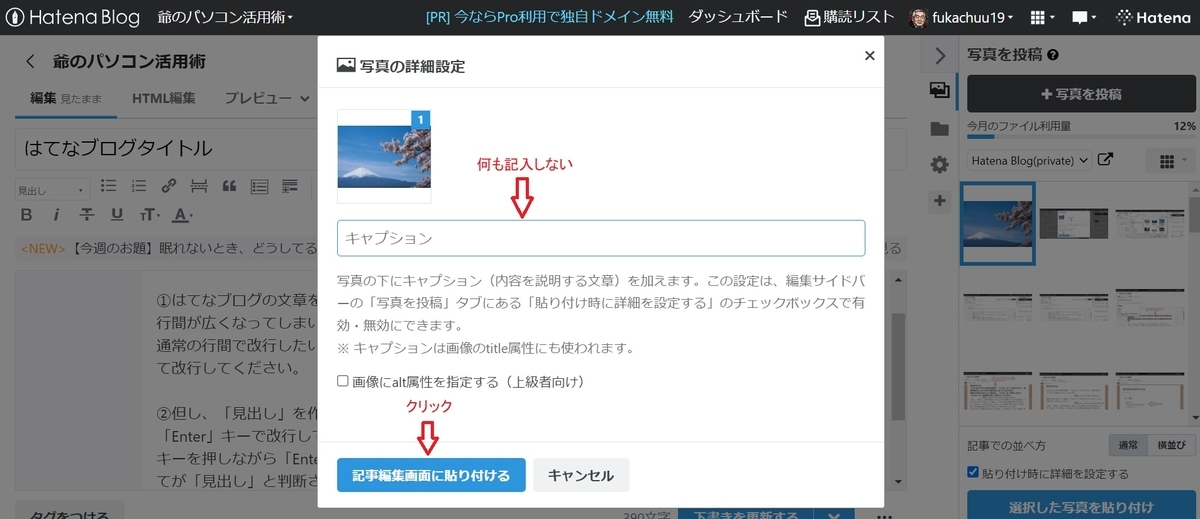Click 記事編集画面に貼り付ける button

click(x=431, y=475)
